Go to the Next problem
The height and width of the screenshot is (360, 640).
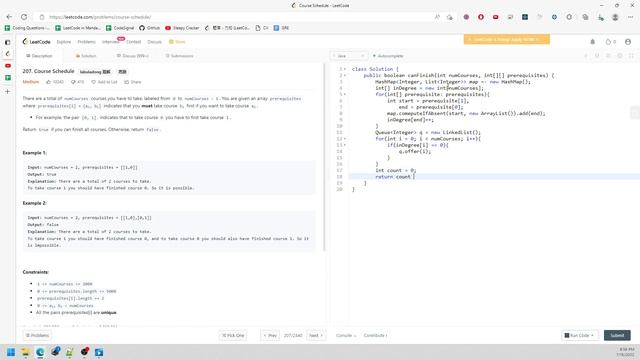pos(316,336)
